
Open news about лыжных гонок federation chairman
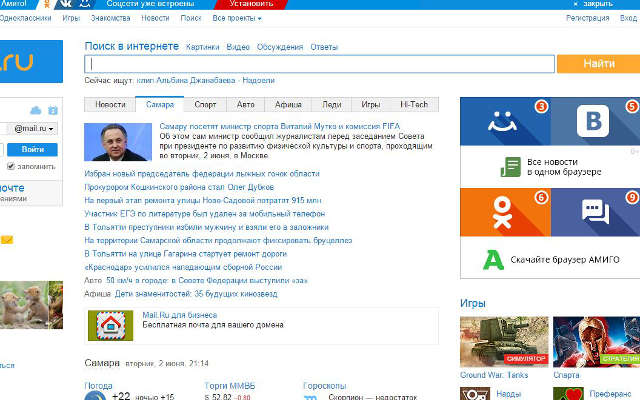coord(202,173)
